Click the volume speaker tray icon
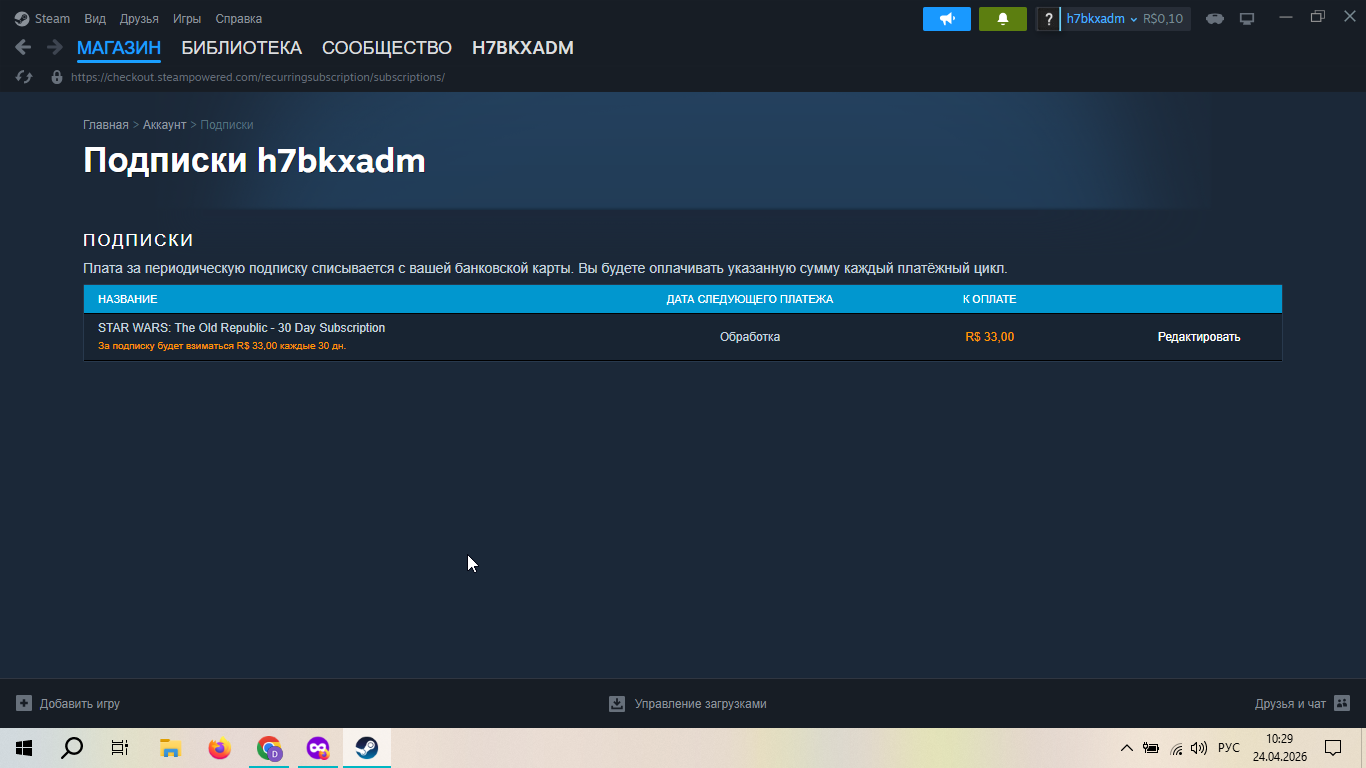This screenshot has width=1366, height=768. pos(1199,748)
